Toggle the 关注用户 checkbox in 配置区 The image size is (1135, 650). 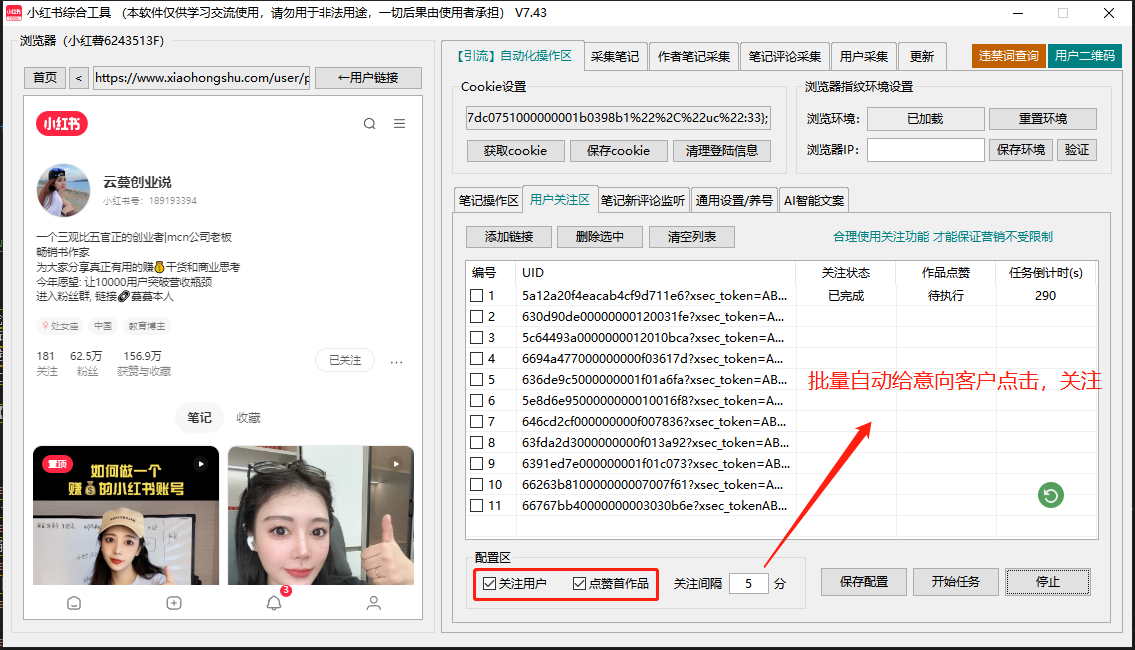pyautogui.click(x=488, y=583)
